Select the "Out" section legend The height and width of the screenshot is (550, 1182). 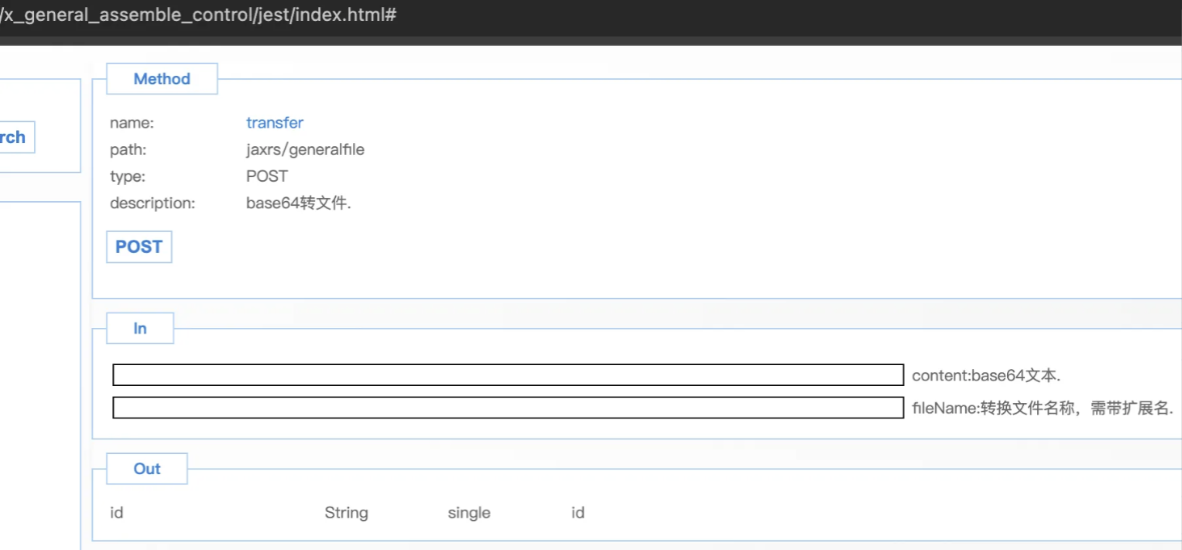click(147, 468)
